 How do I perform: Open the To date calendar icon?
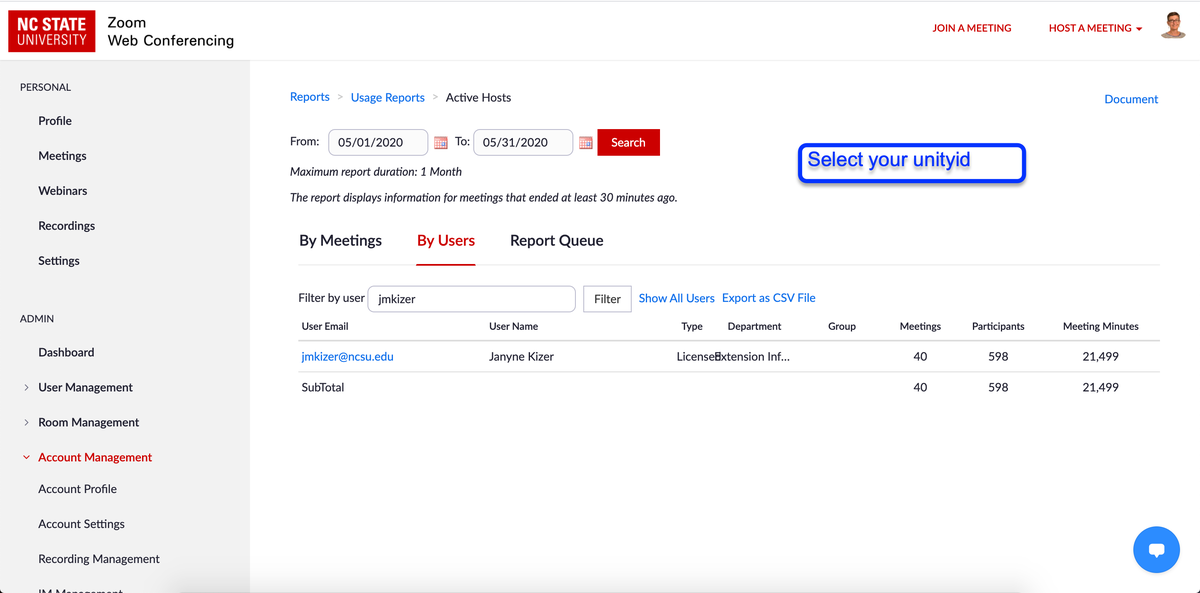(x=586, y=143)
